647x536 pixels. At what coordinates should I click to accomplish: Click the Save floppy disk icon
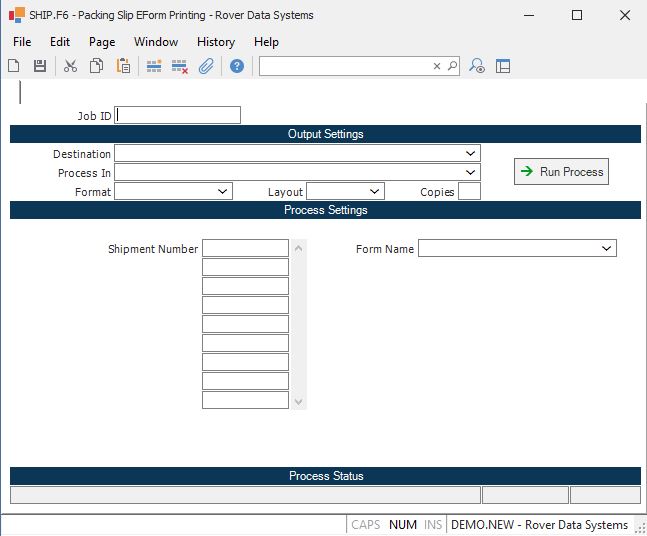[x=40, y=66]
